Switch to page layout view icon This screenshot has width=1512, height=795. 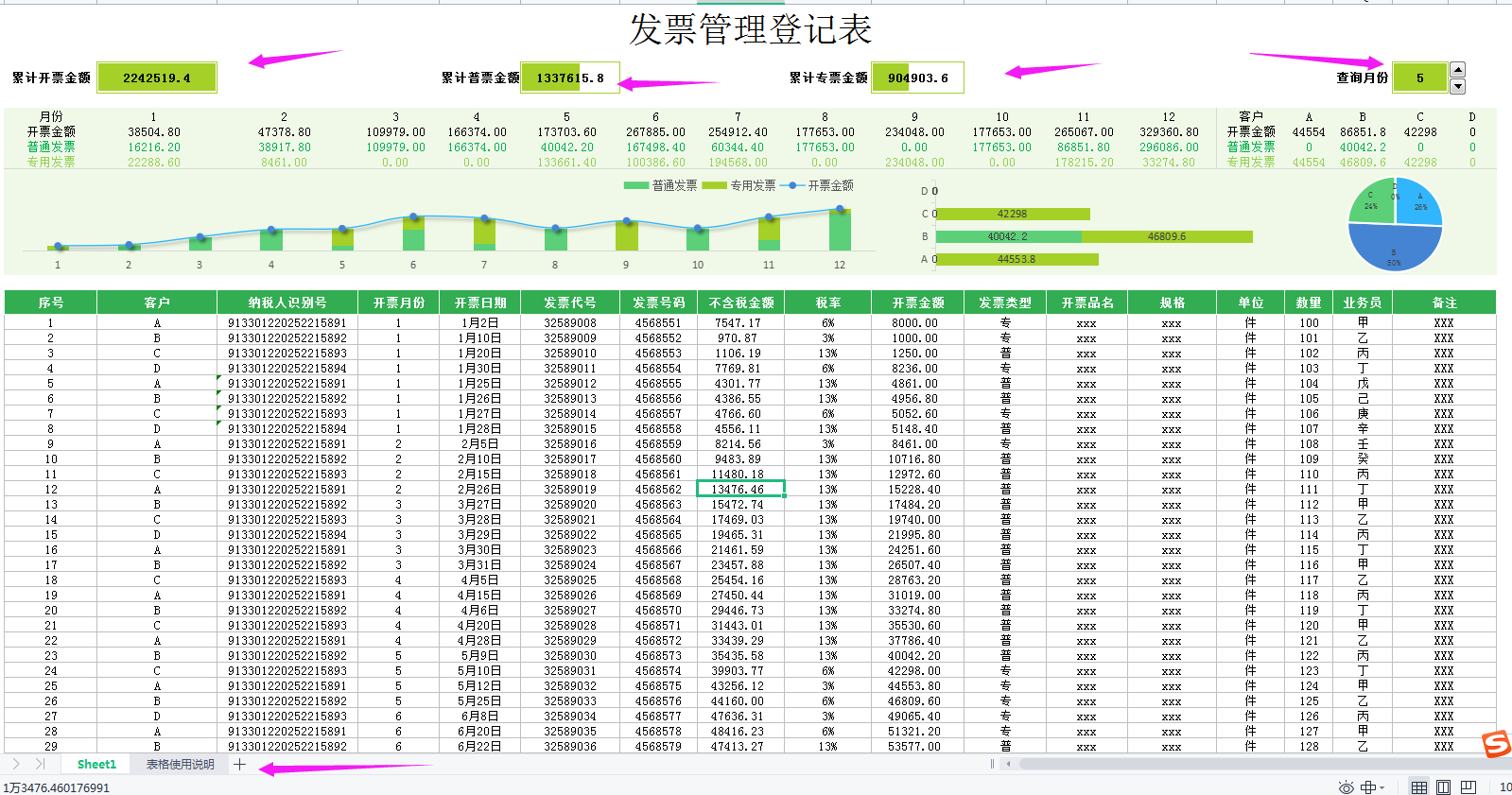1443,786
